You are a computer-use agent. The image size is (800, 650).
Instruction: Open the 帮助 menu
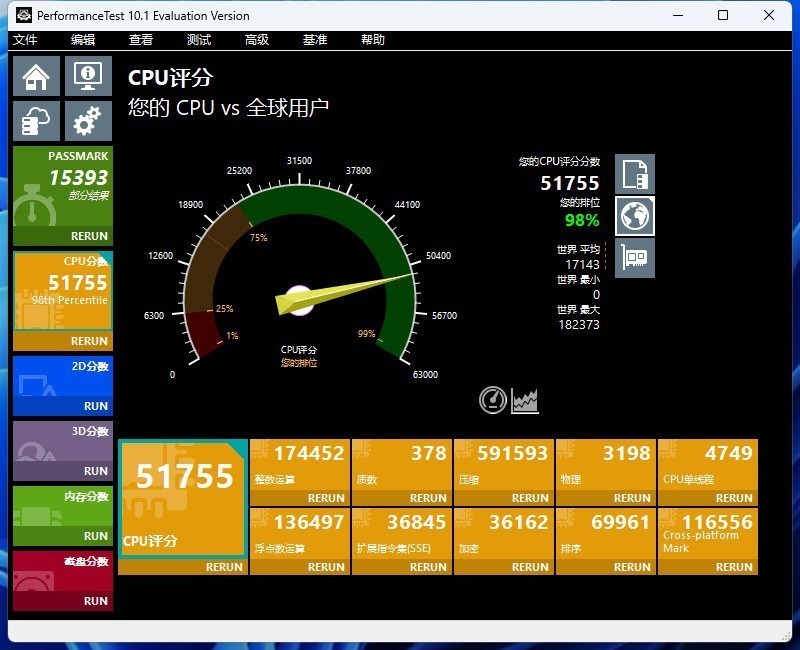pyautogui.click(x=372, y=40)
